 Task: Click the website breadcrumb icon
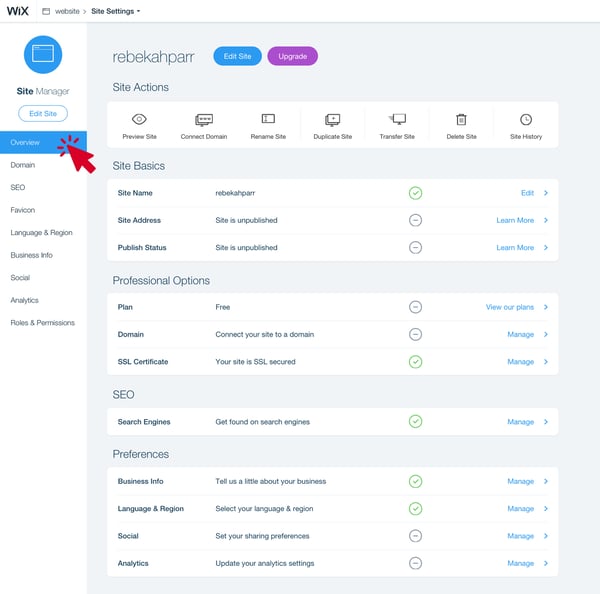point(46,11)
